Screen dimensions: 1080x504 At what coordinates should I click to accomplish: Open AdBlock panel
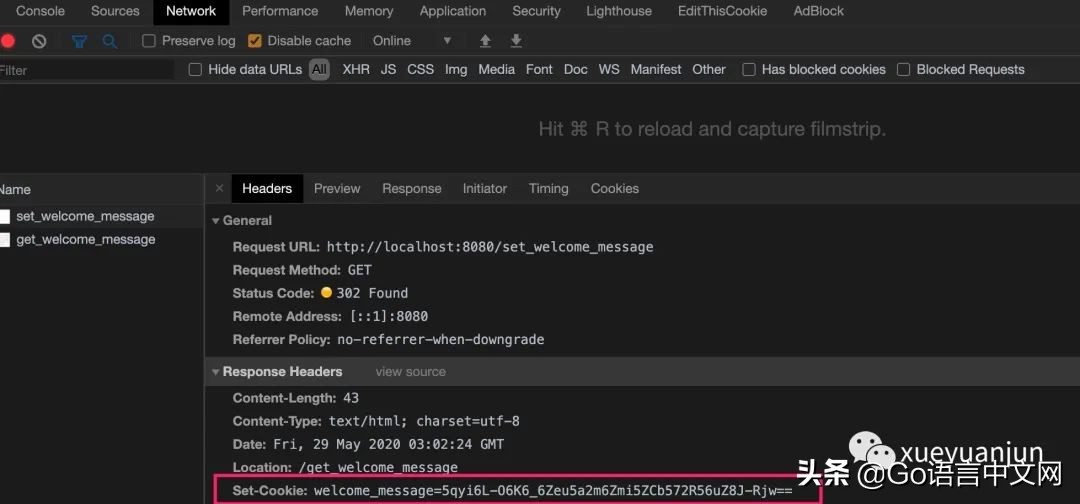pyautogui.click(x=818, y=11)
